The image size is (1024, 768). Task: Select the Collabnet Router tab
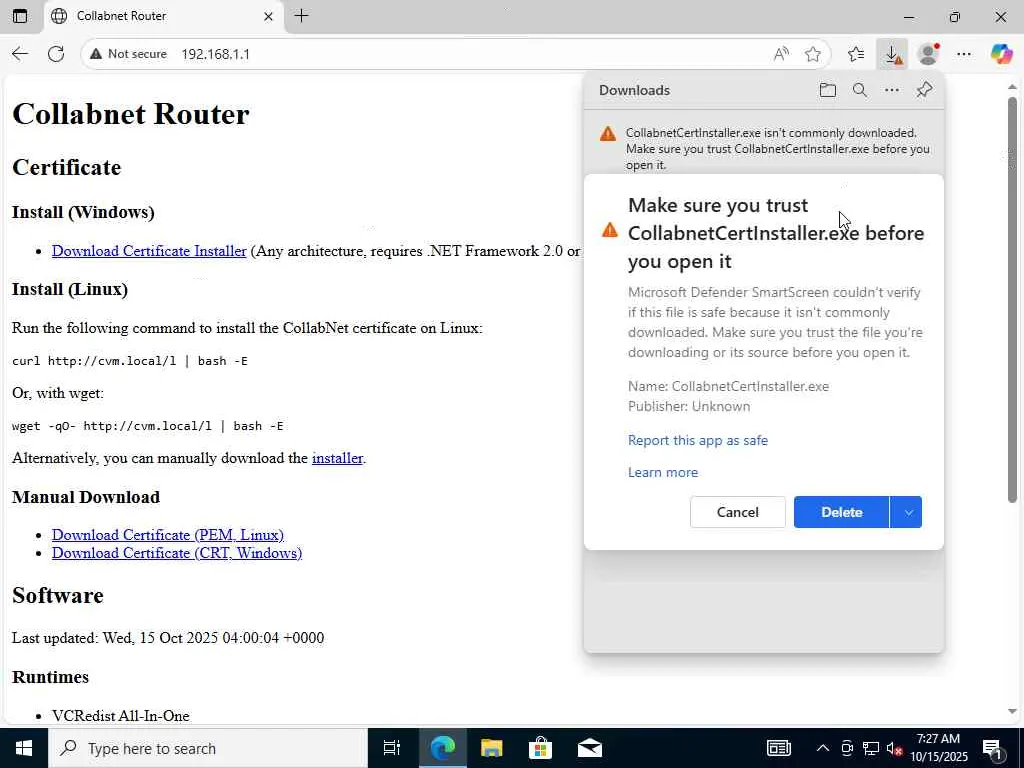[x=163, y=16]
